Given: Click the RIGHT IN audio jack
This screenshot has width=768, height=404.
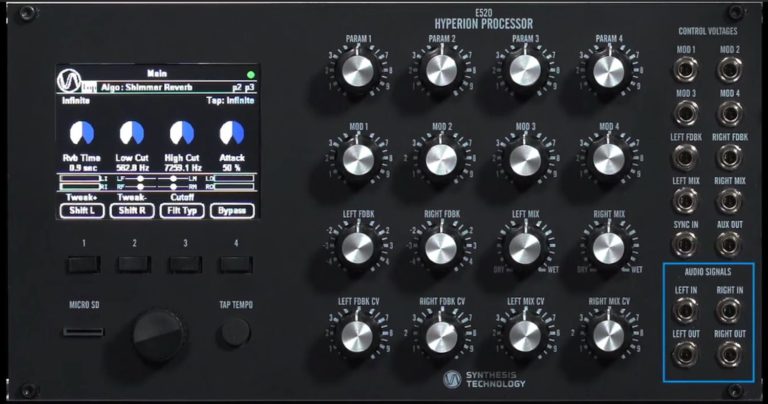Looking at the screenshot, I should [729, 310].
